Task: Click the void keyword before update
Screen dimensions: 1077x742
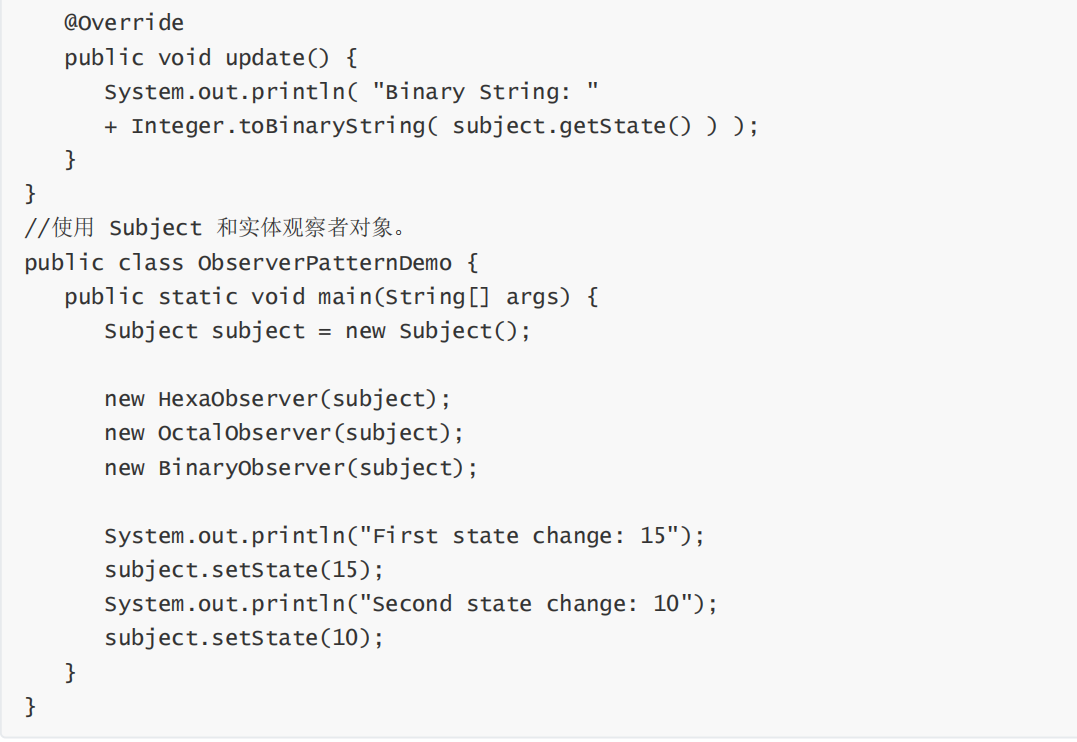Action: pos(184,57)
